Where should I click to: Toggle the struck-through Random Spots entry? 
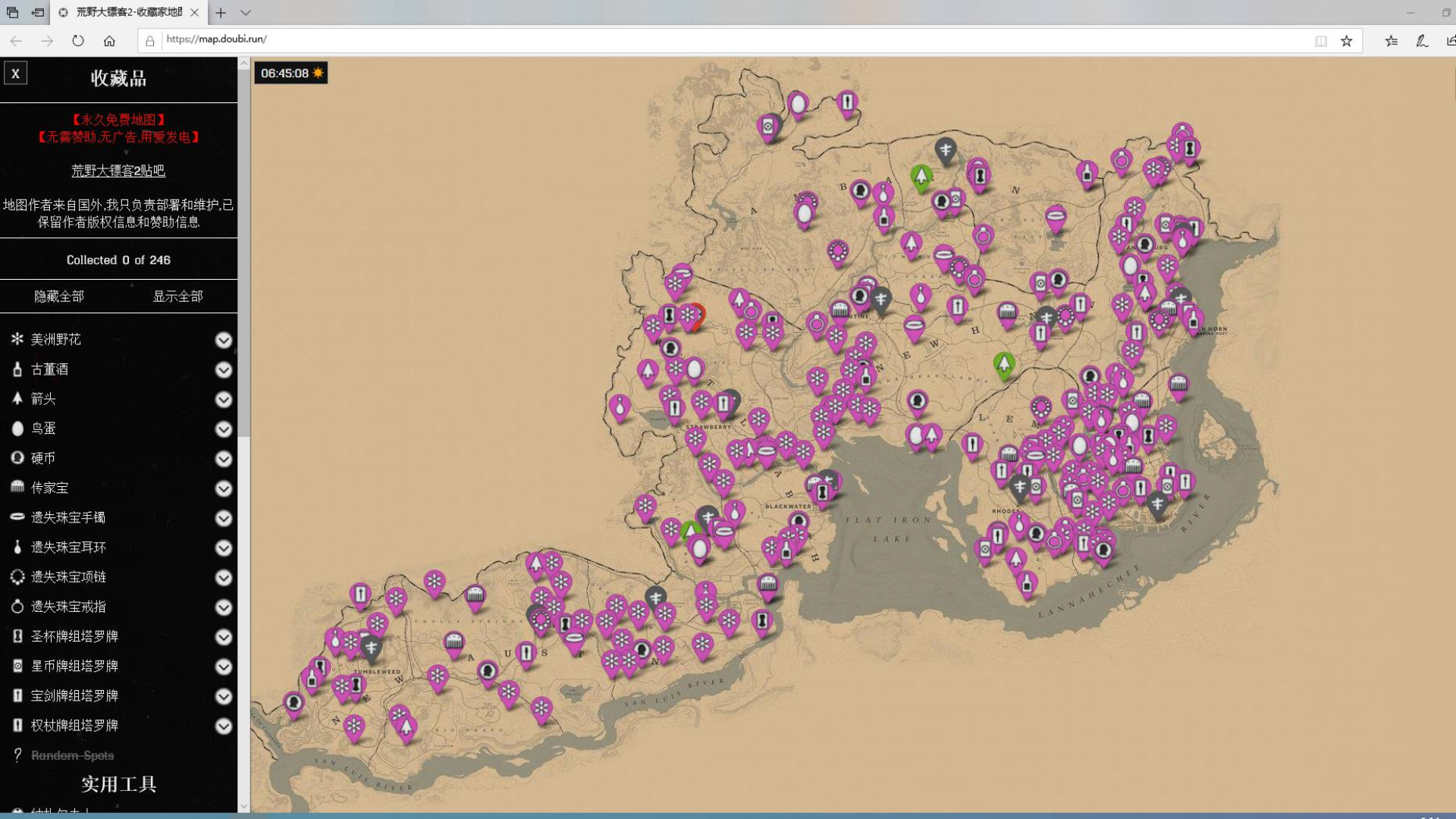pos(72,755)
